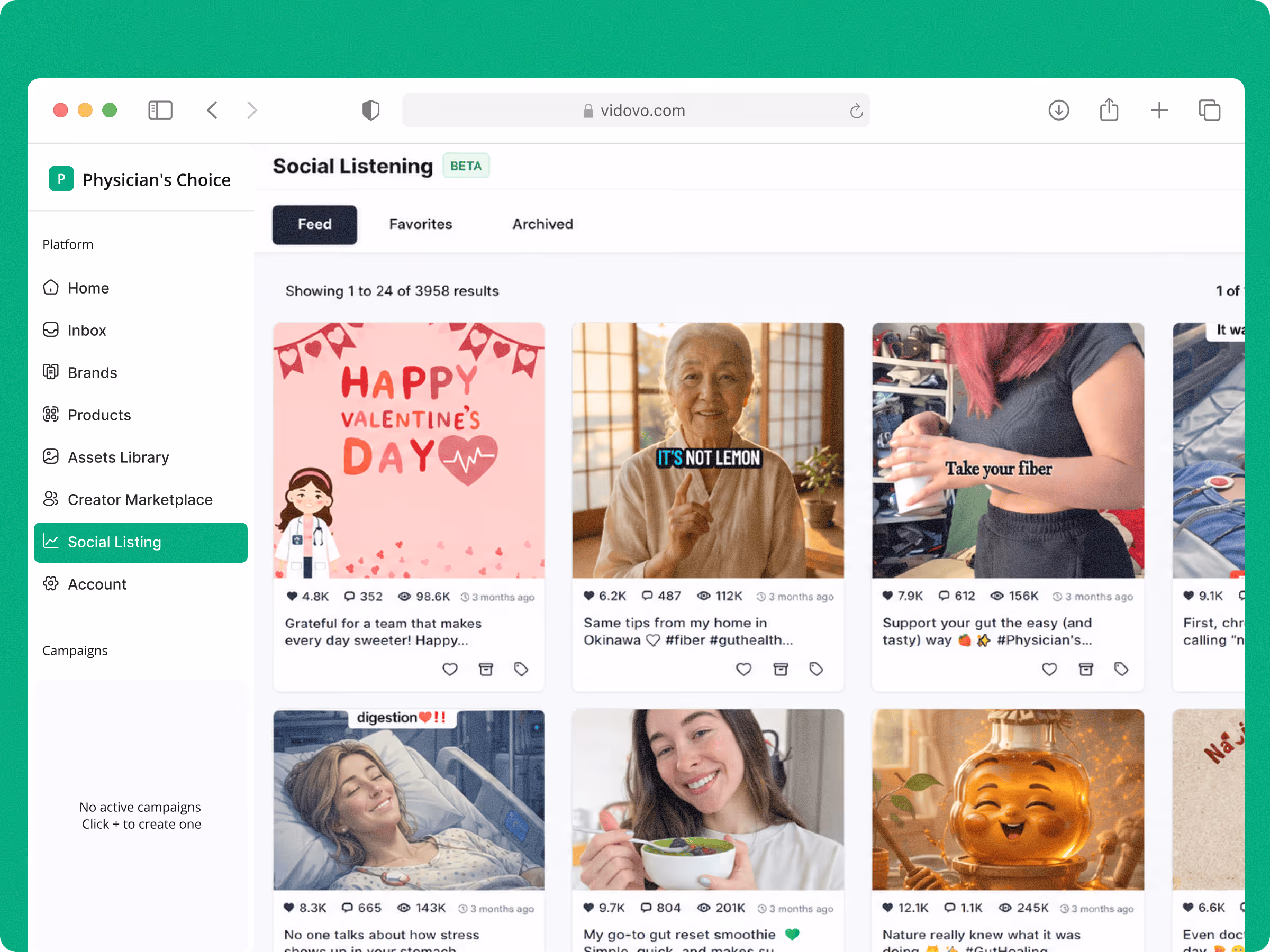
Task: Go back with the browser back arrow
Action: click(212, 110)
